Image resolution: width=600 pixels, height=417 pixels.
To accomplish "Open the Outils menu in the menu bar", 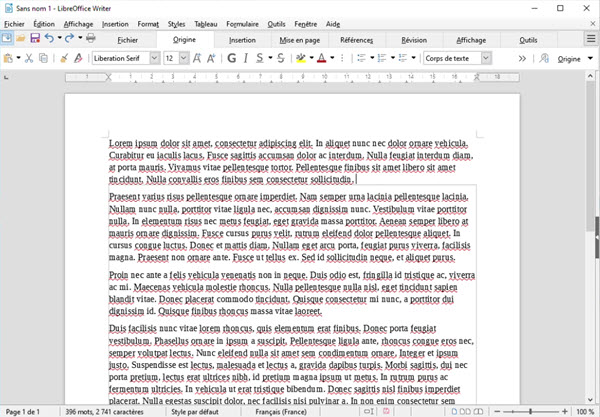I will tap(276, 24).
